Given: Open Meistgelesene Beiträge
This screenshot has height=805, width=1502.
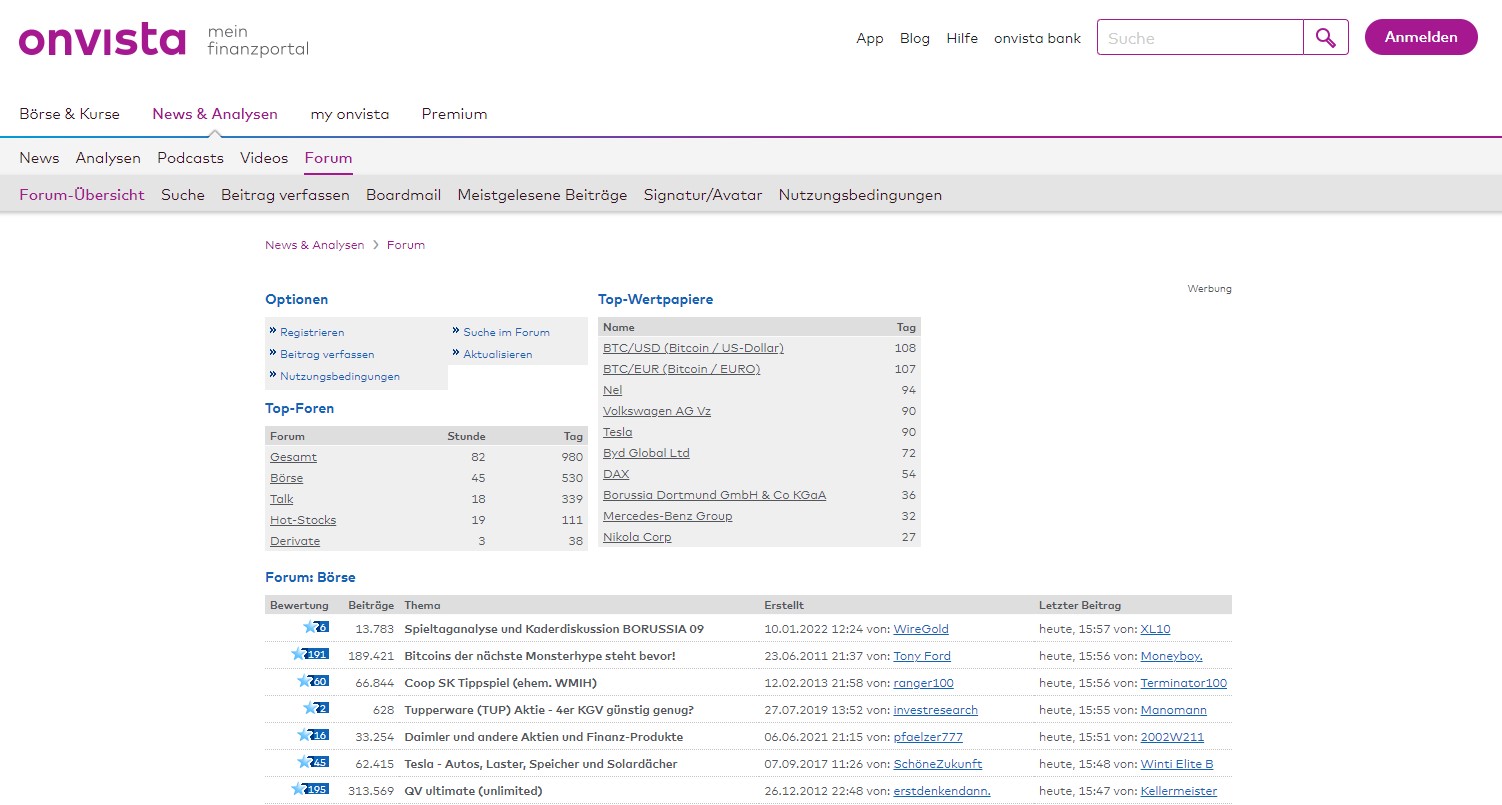Looking at the screenshot, I should pyautogui.click(x=542, y=195).
